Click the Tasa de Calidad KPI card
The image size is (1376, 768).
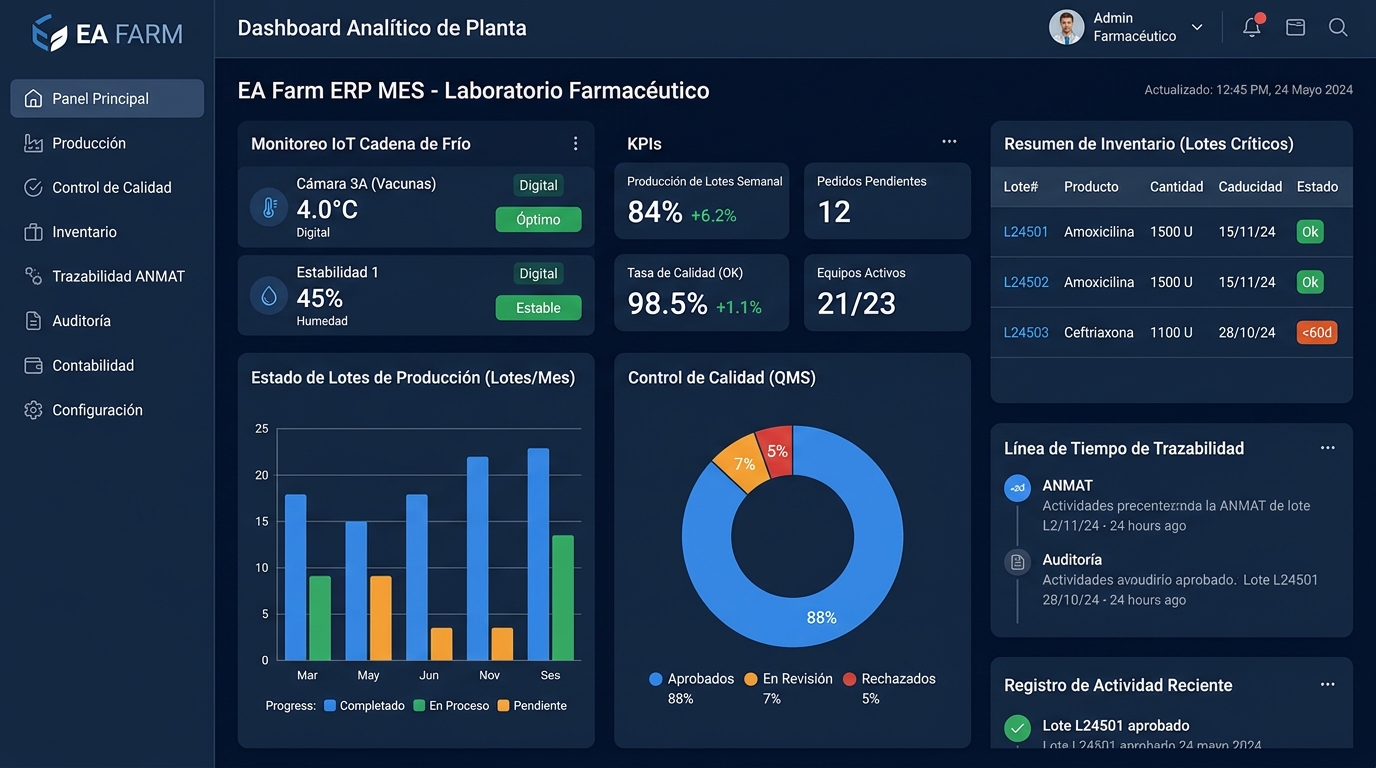[x=701, y=293]
